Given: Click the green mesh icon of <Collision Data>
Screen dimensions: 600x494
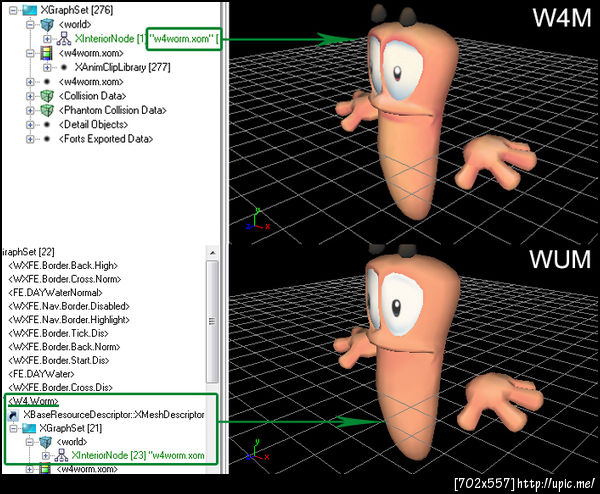Looking at the screenshot, I should click(x=47, y=96).
